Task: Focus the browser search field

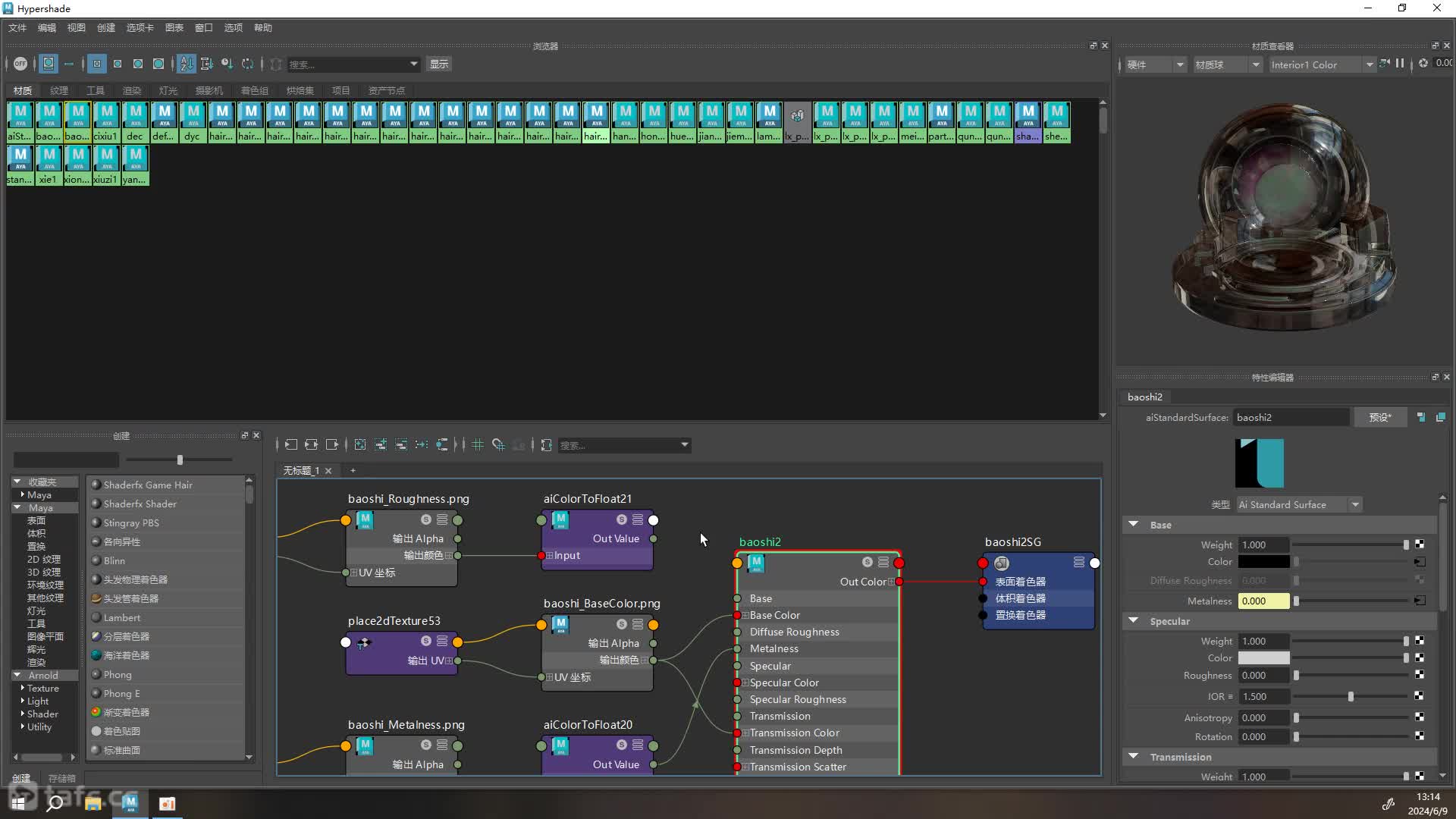Action: 347,64
